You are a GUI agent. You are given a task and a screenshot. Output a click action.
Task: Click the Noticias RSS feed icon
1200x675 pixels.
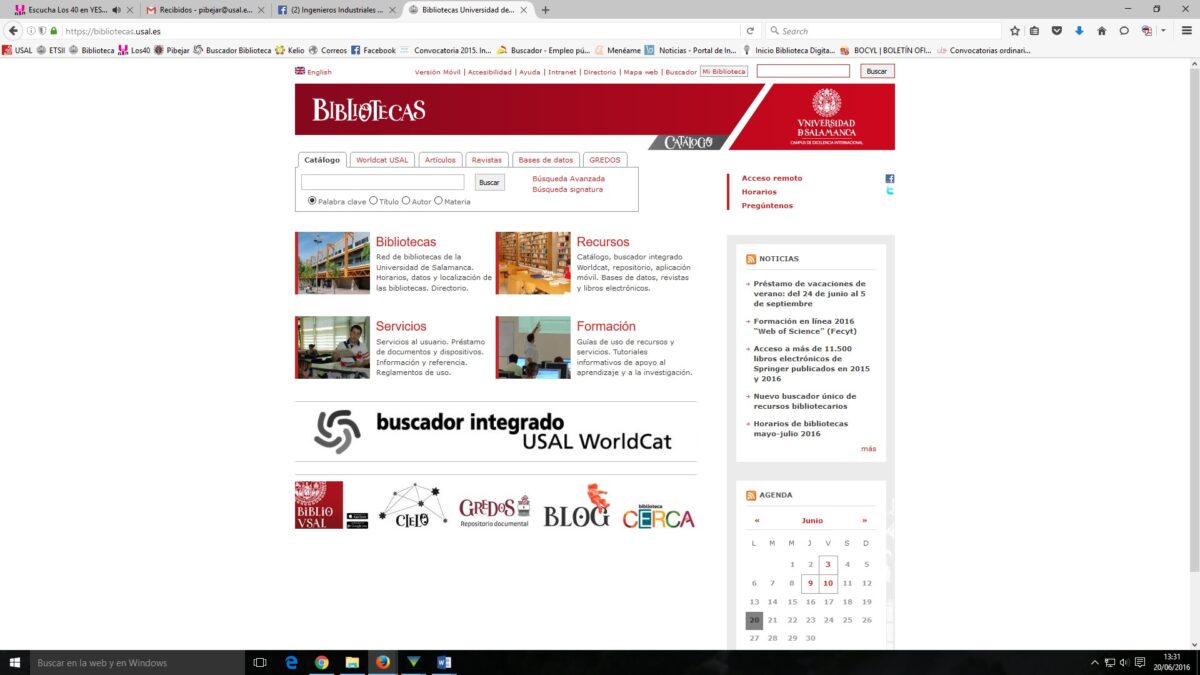click(x=751, y=259)
